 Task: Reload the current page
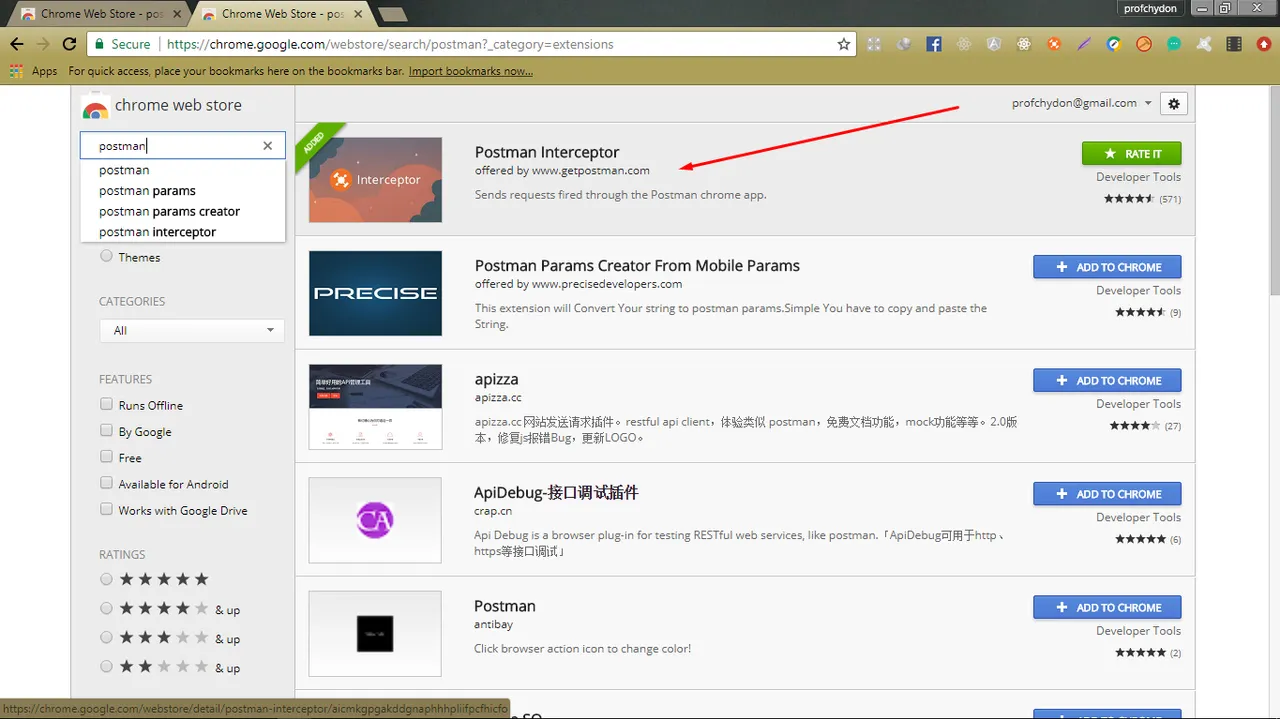coord(69,44)
